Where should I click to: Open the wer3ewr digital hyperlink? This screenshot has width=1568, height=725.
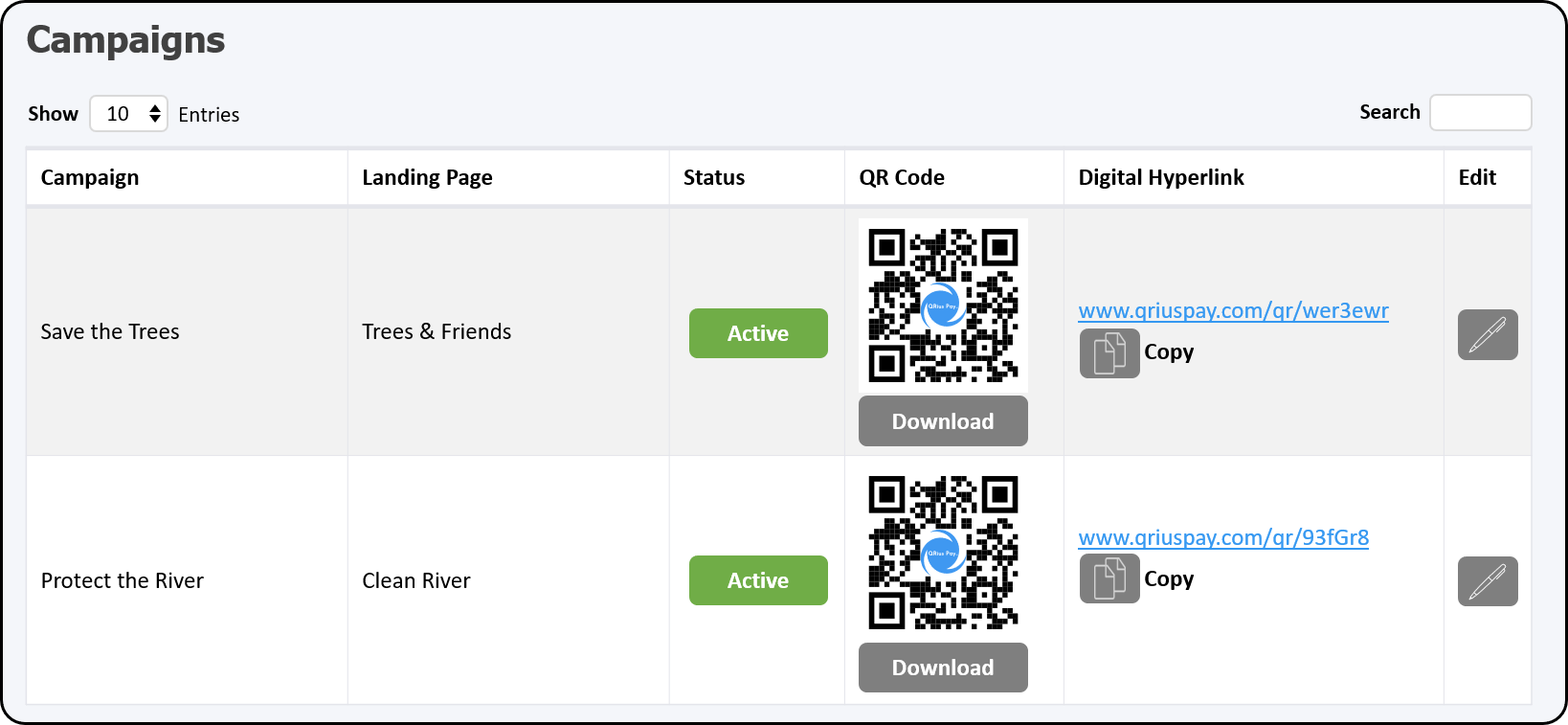point(1233,310)
